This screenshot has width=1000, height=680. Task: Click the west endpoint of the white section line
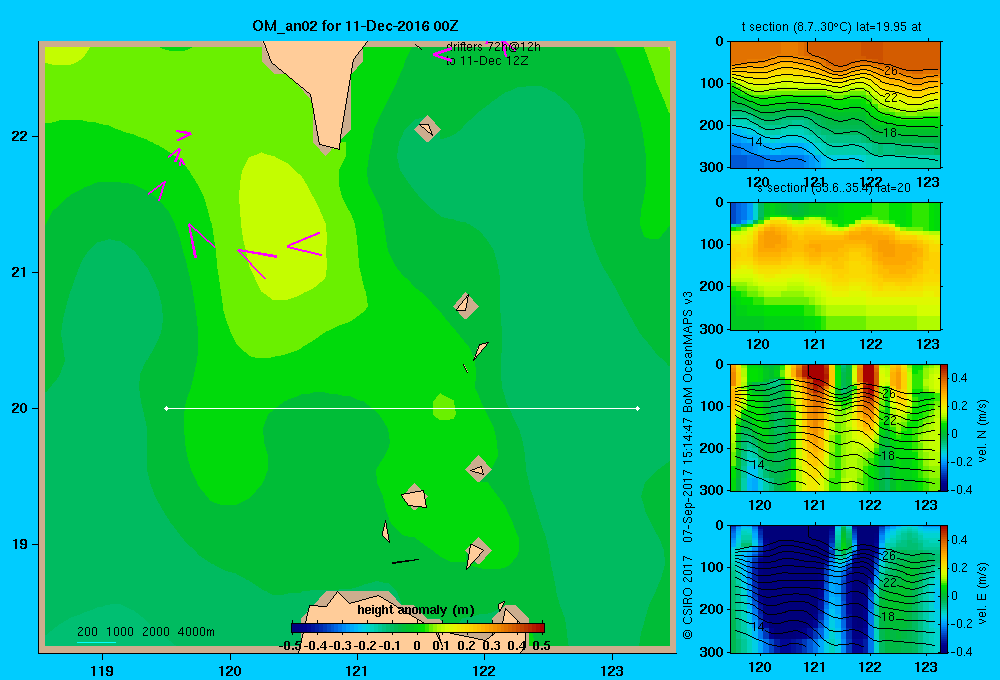[x=166, y=408]
